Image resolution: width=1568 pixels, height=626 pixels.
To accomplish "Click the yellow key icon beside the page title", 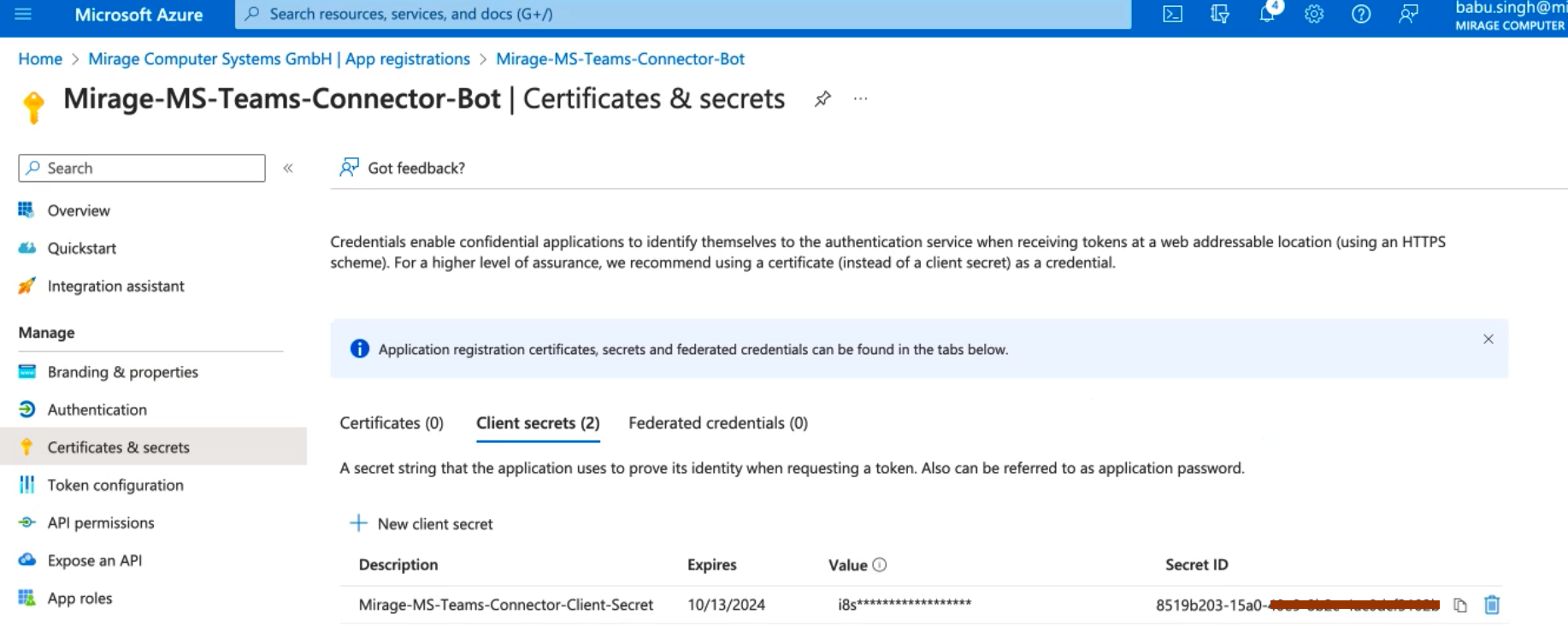I will pos(34,108).
